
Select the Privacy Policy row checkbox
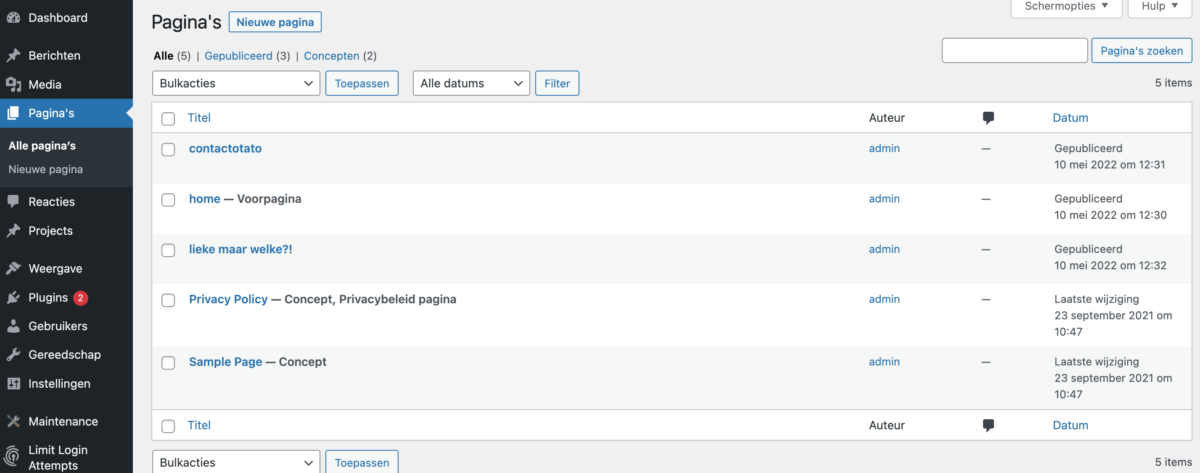point(168,300)
